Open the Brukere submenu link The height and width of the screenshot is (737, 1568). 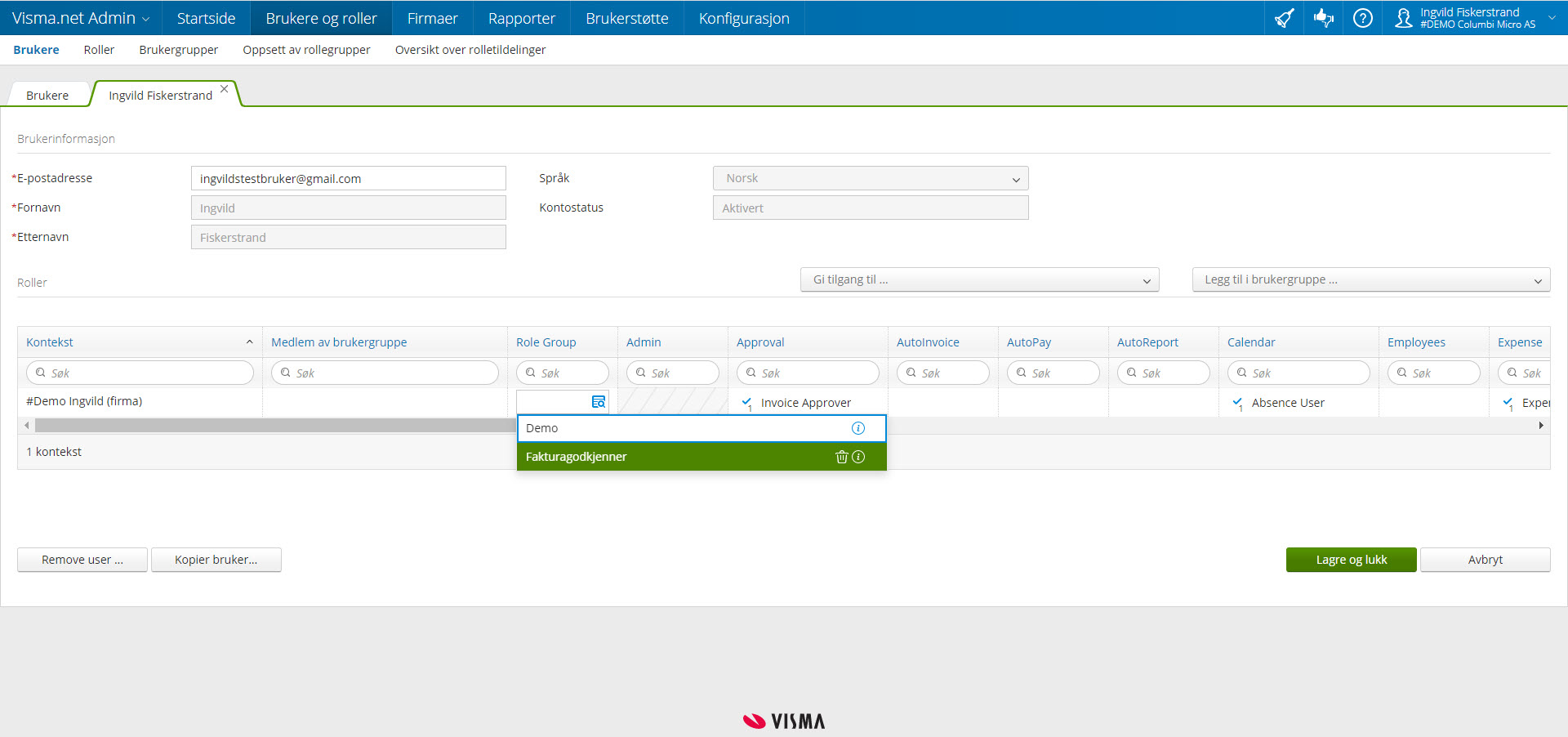(36, 50)
